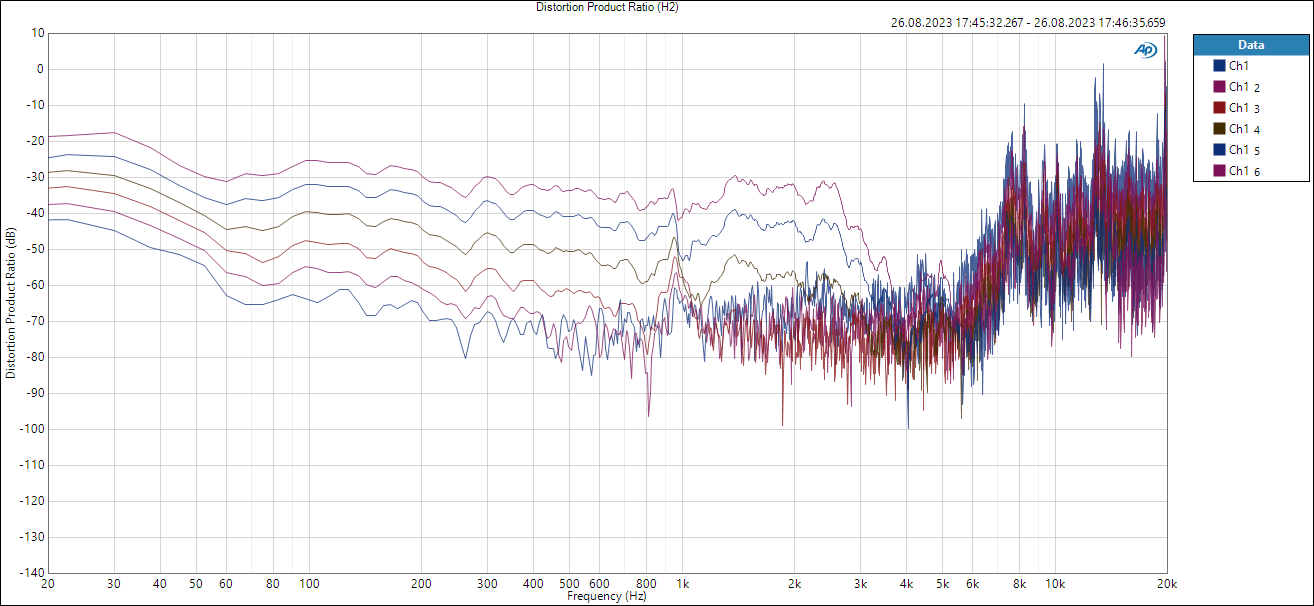Viewport: 1314px width, 606px height.
Task: Click the -120 tick on the dB axis
Action: click(32, 501)
